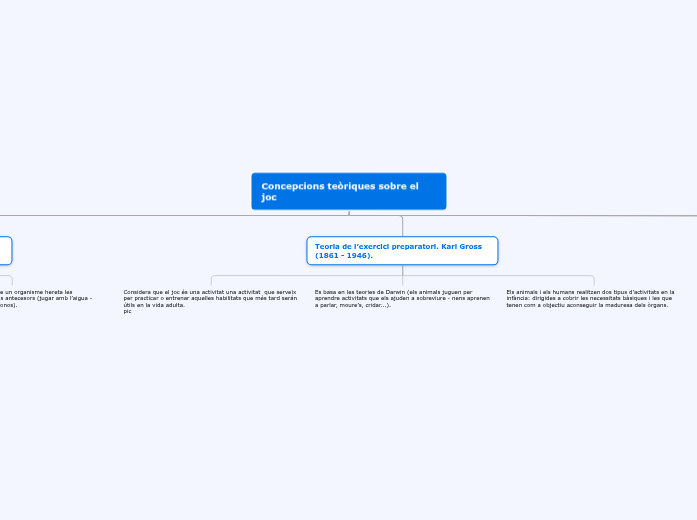This screenshot has height=520, width=697.
Task: Click the vertical connector below the central node
Action: tap(349, 212)
